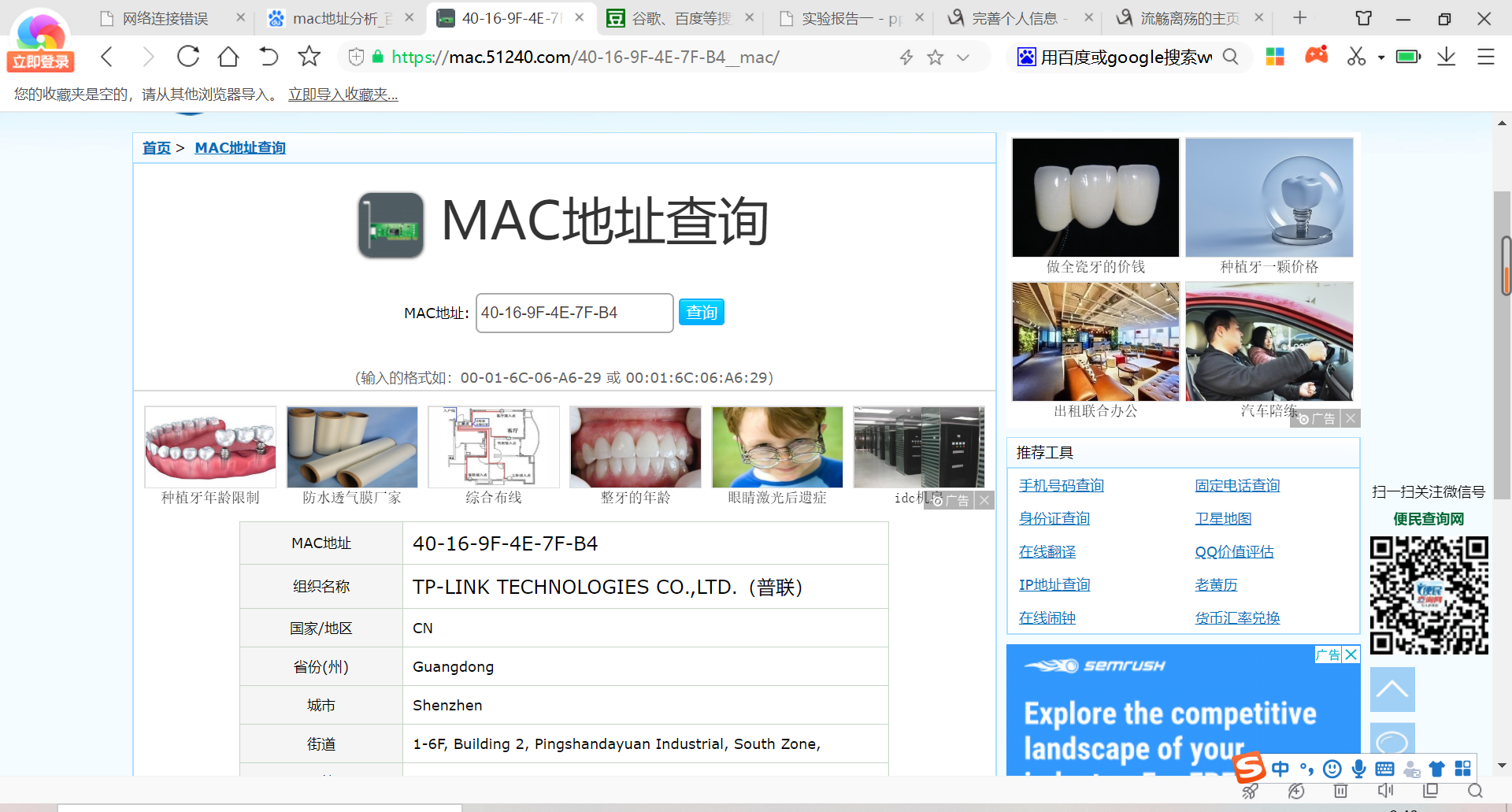
Task: Open the downloads manager
Action: point(1447,57)
